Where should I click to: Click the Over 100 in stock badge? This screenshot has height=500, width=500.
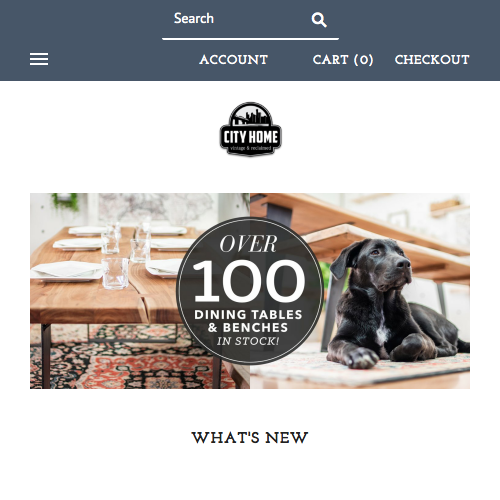point(250,290)
